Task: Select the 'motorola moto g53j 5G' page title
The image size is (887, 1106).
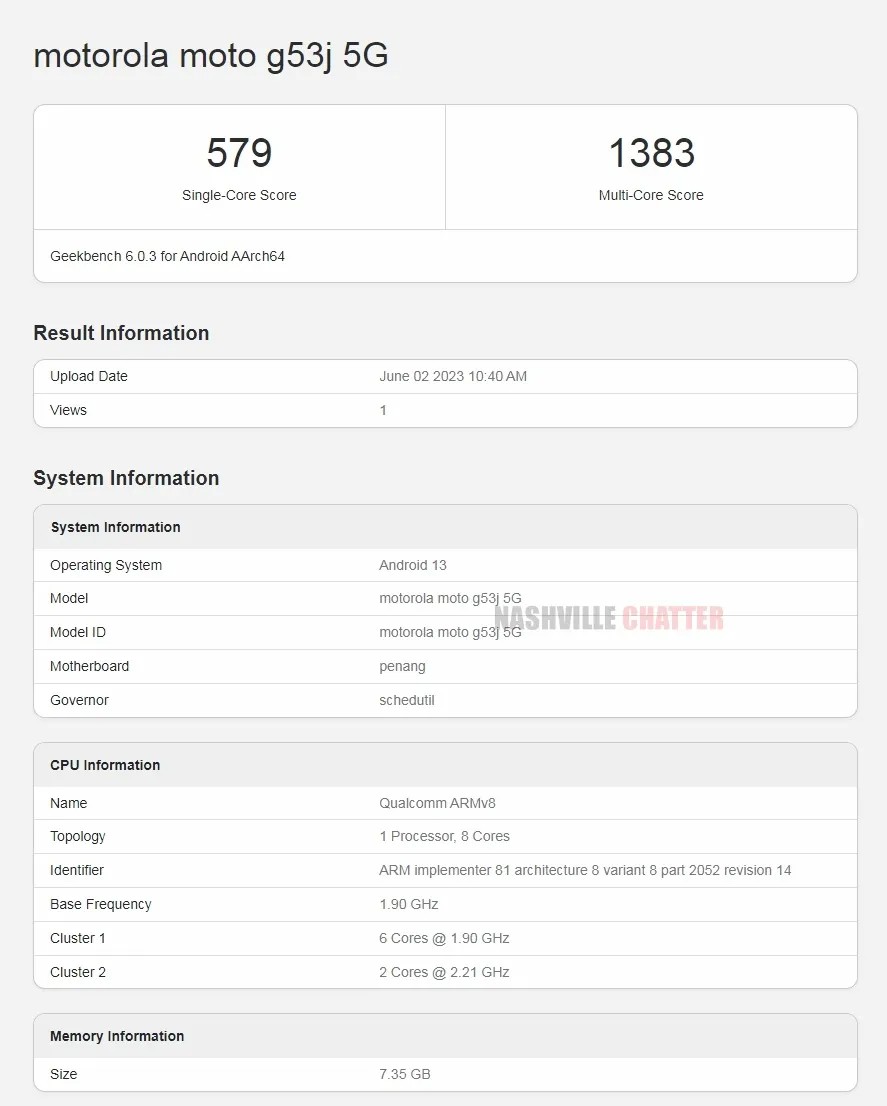Action: (211, 56)
